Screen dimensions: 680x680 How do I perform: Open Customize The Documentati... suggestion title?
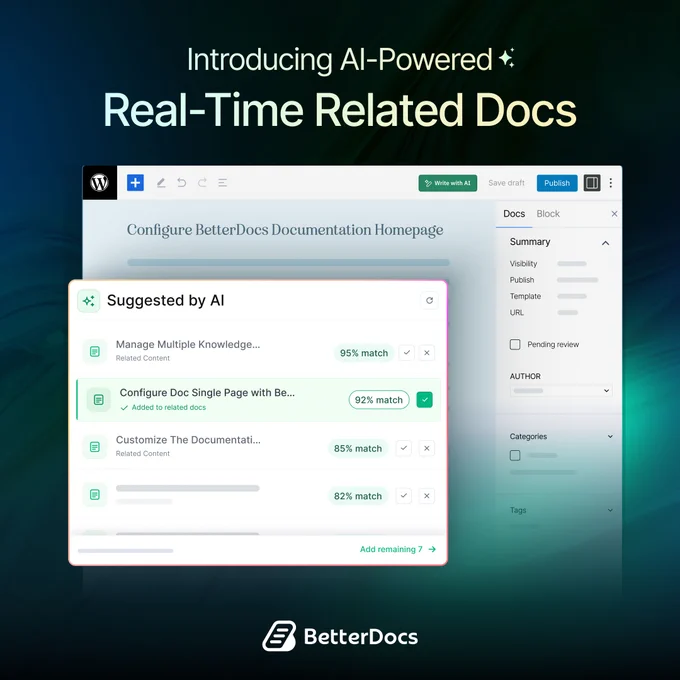[188, 440]
